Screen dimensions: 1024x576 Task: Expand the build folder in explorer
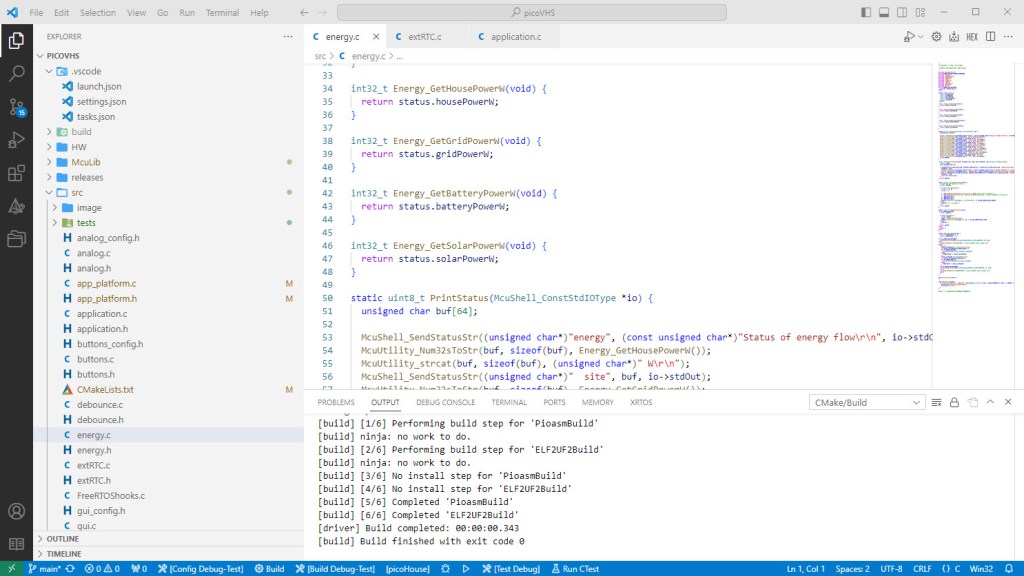(80, 132)
